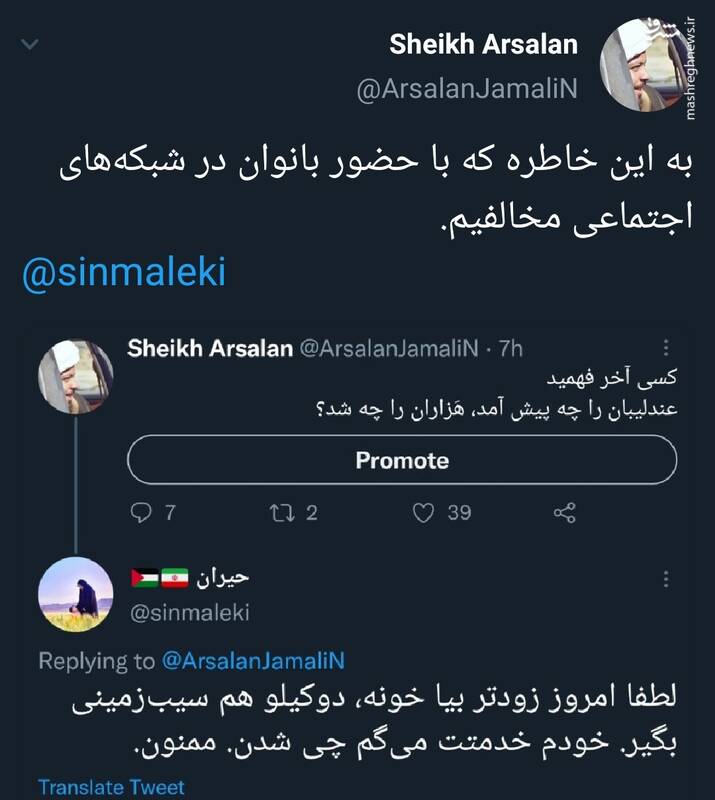Click the @sinmaleki handle in the reply
This screenshot has height=800, width=715.
(190, 613)
